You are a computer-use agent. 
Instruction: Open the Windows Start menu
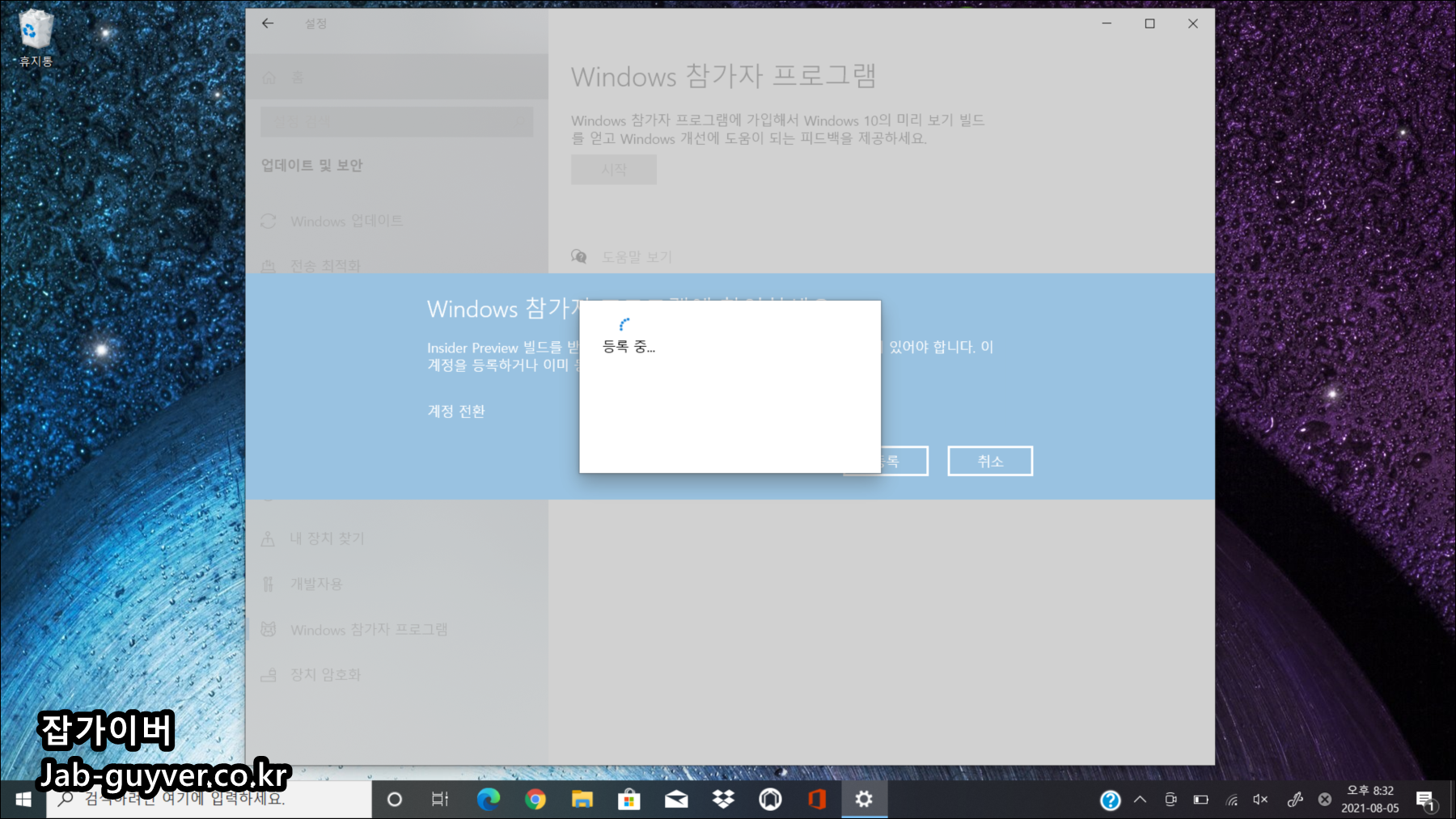click(x=23, y=800)
